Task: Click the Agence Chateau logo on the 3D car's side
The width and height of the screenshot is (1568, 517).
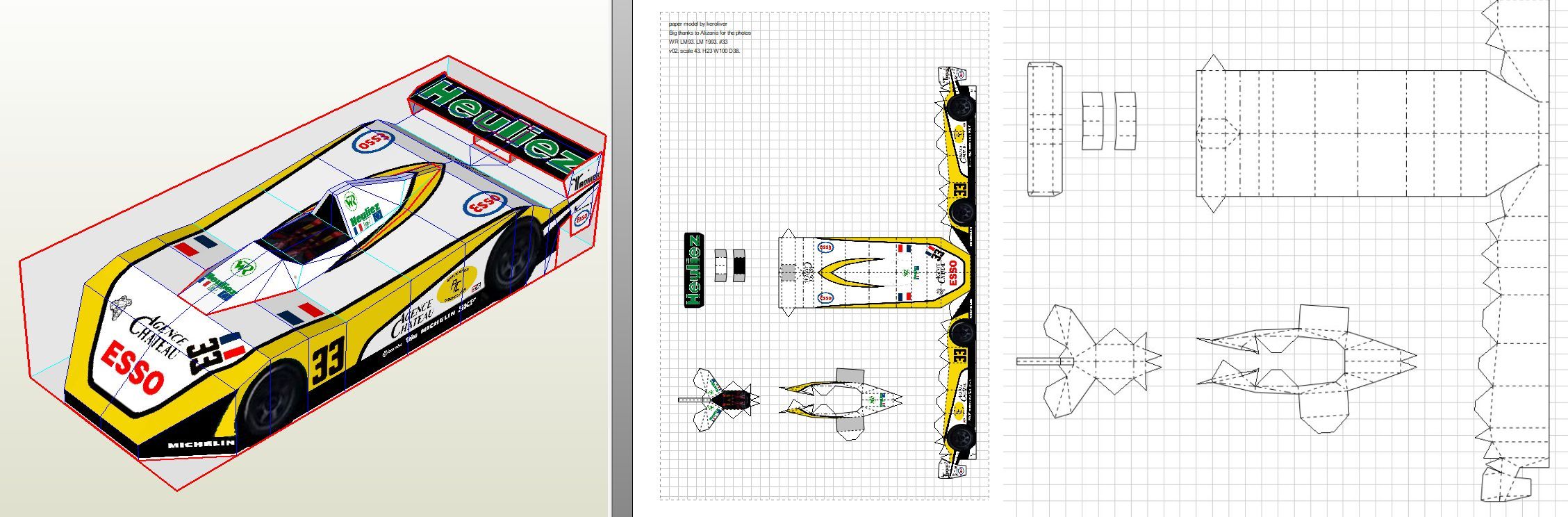Action: 413,320
